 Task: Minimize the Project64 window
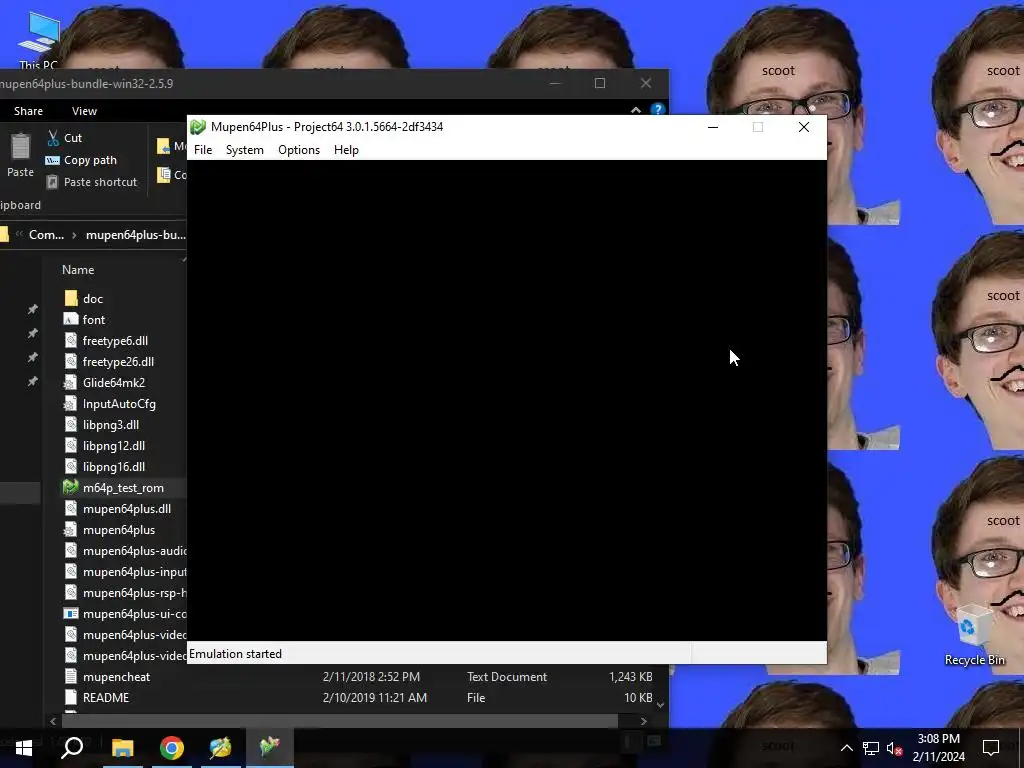[x=713, y=127]
